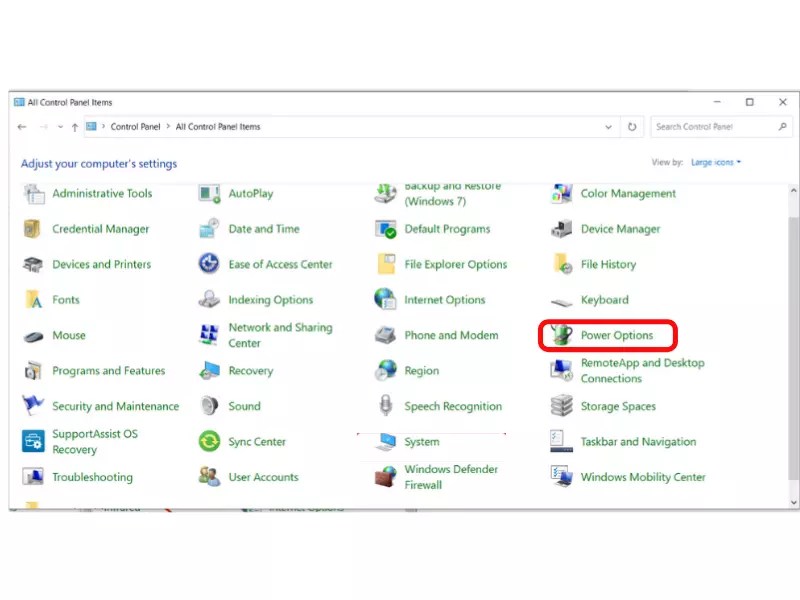This screenshot has width=800, height=600.
Task: Open the Color Management icon
Action: 562,194
